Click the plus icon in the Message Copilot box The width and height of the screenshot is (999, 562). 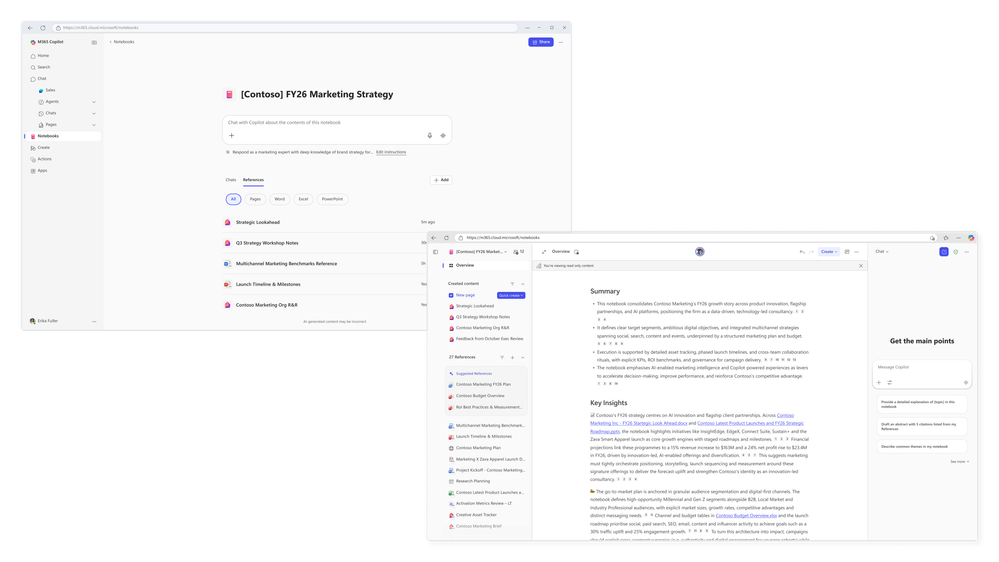pyautogui.click(x=879, y=382)
